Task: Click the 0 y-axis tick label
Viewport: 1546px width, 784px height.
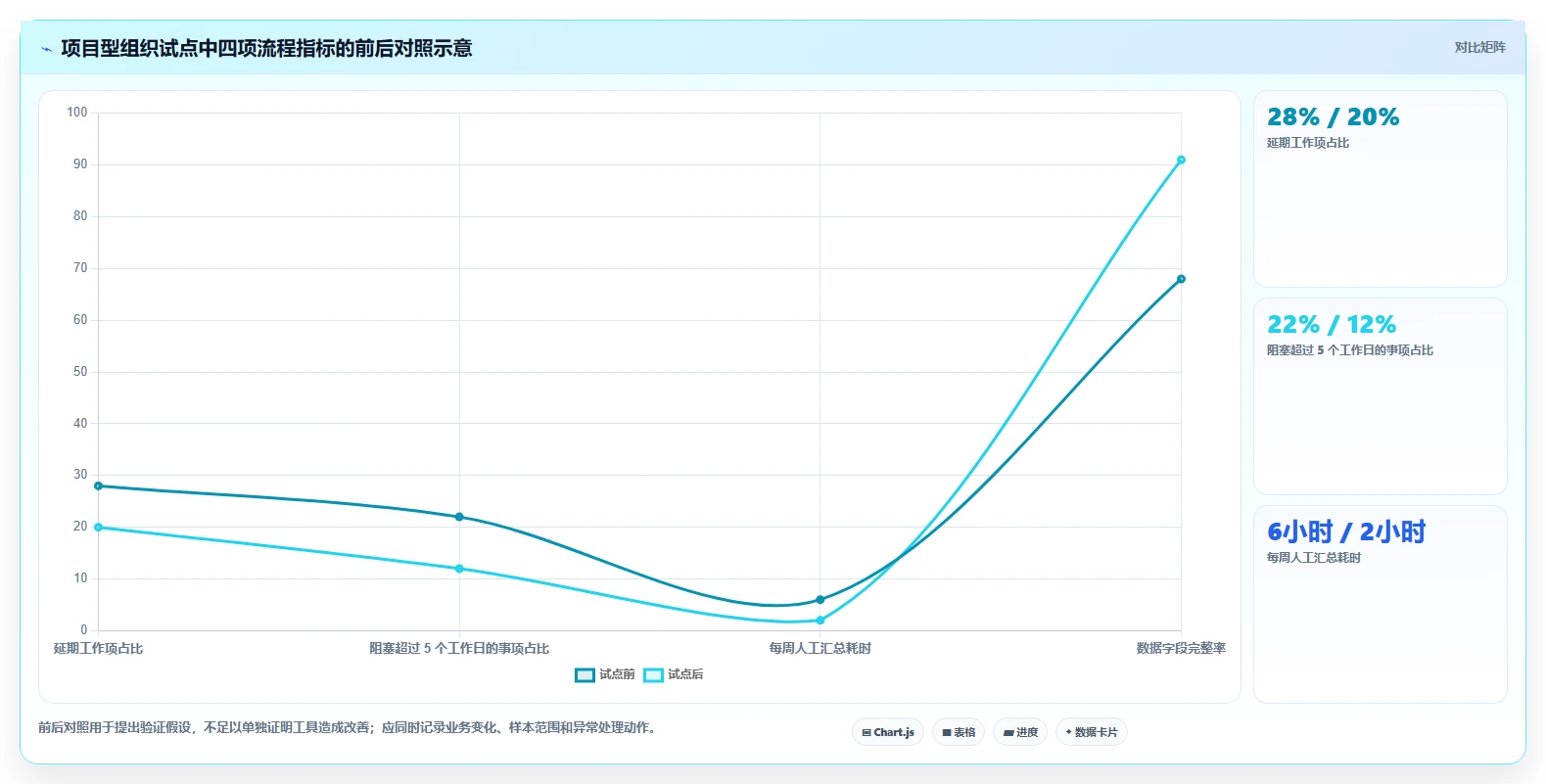Action: point(84,630)
